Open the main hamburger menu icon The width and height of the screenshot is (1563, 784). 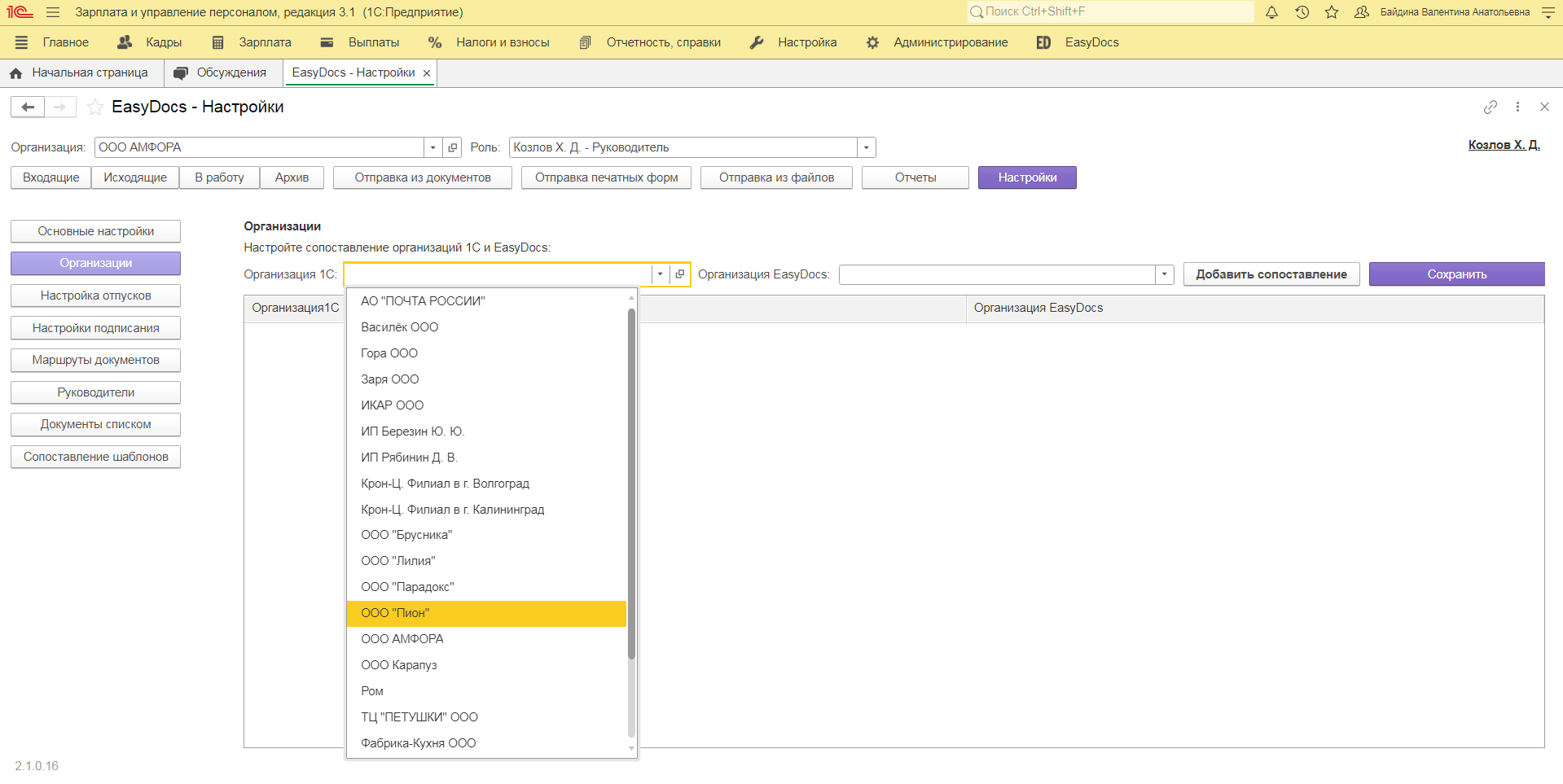[53, 12]
